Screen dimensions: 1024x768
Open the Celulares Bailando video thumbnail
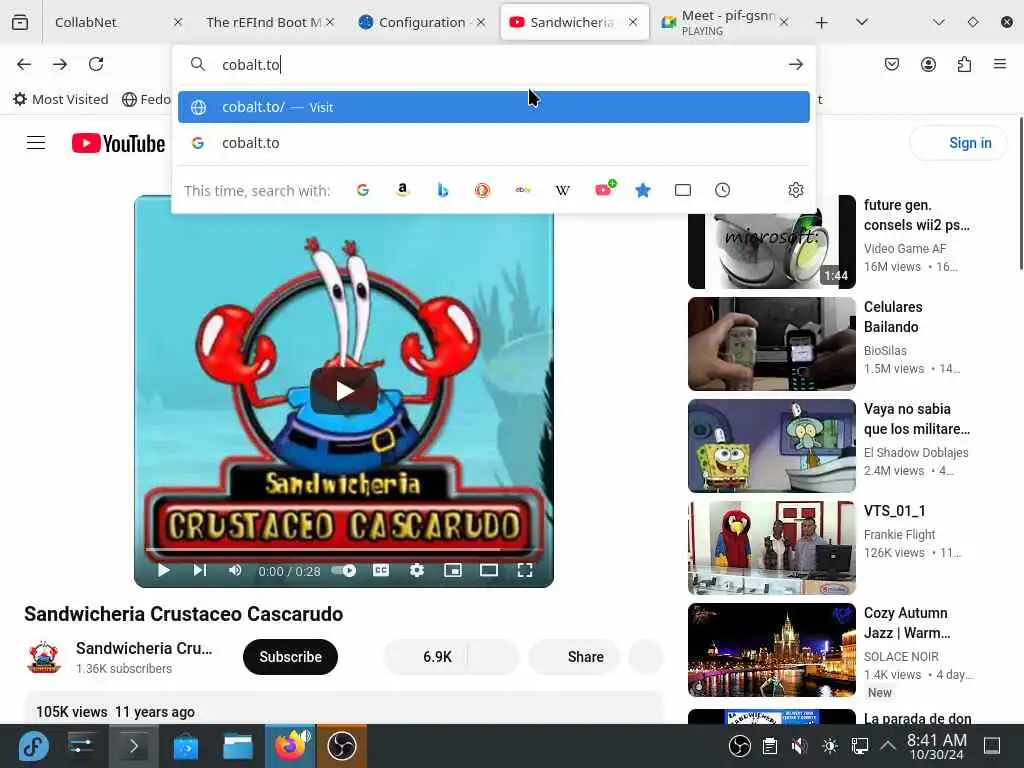coord(772,344)
